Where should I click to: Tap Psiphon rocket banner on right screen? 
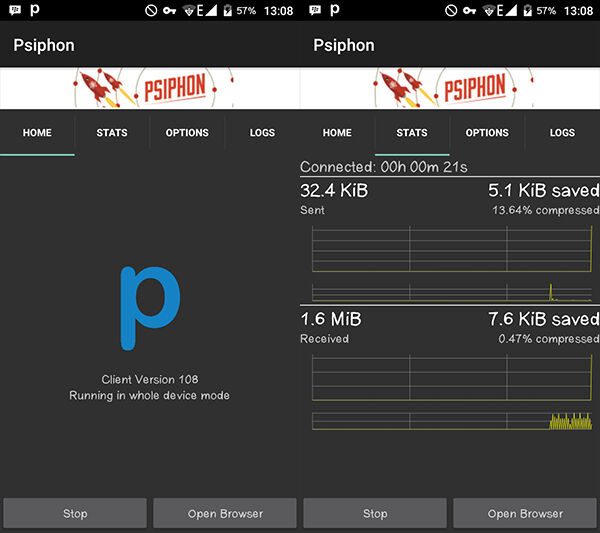(450, 88)
